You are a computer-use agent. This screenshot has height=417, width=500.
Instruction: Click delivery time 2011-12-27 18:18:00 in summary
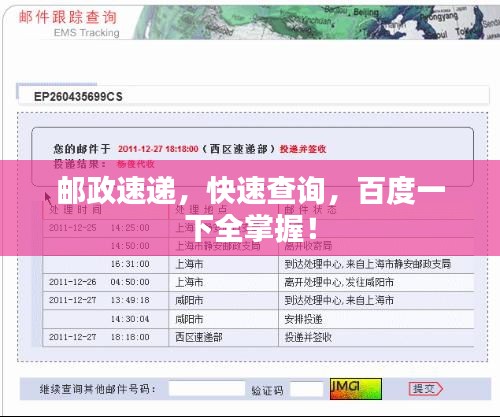[158, 149]
